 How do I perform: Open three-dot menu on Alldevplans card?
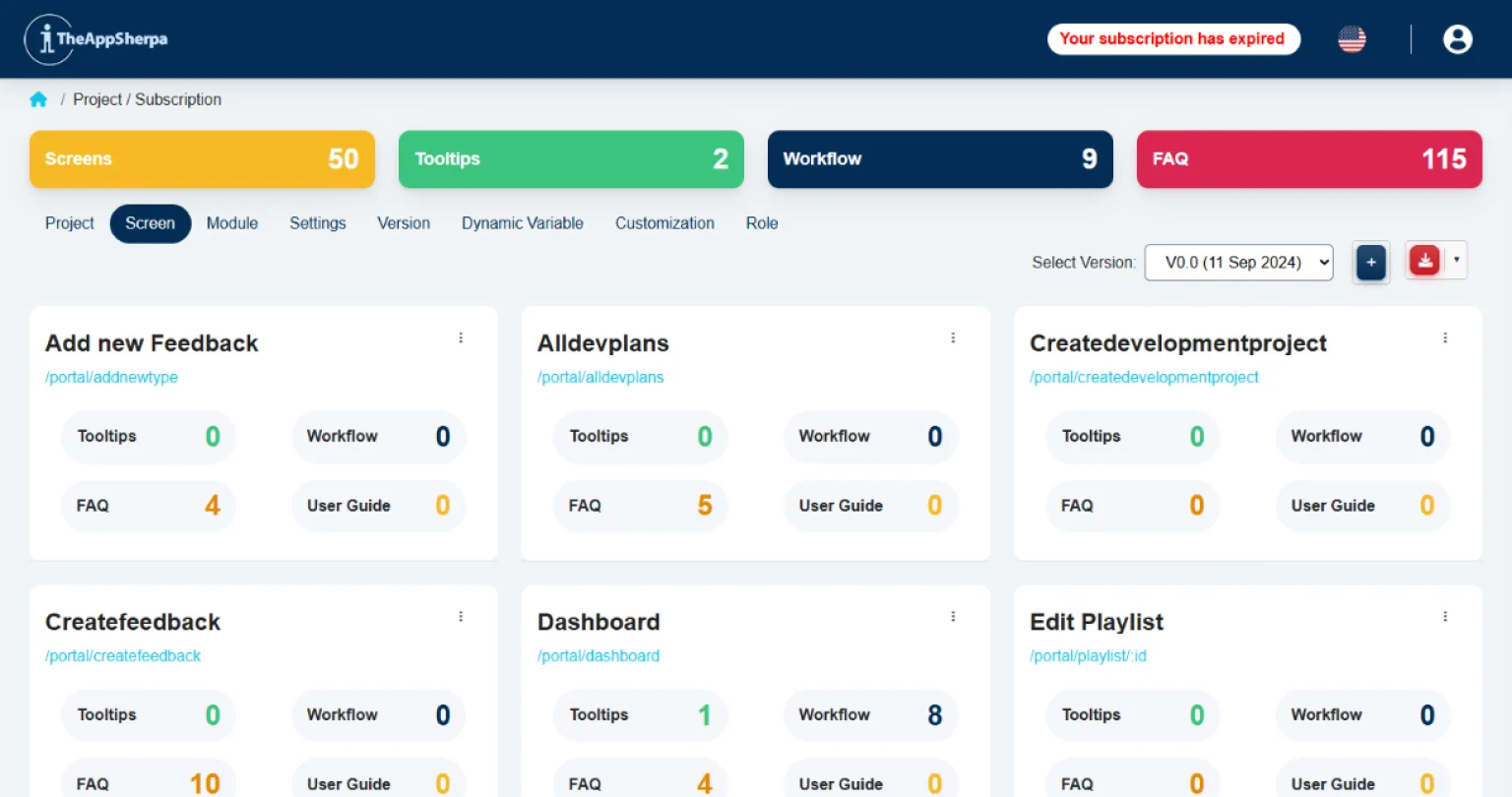pos(953,337)
